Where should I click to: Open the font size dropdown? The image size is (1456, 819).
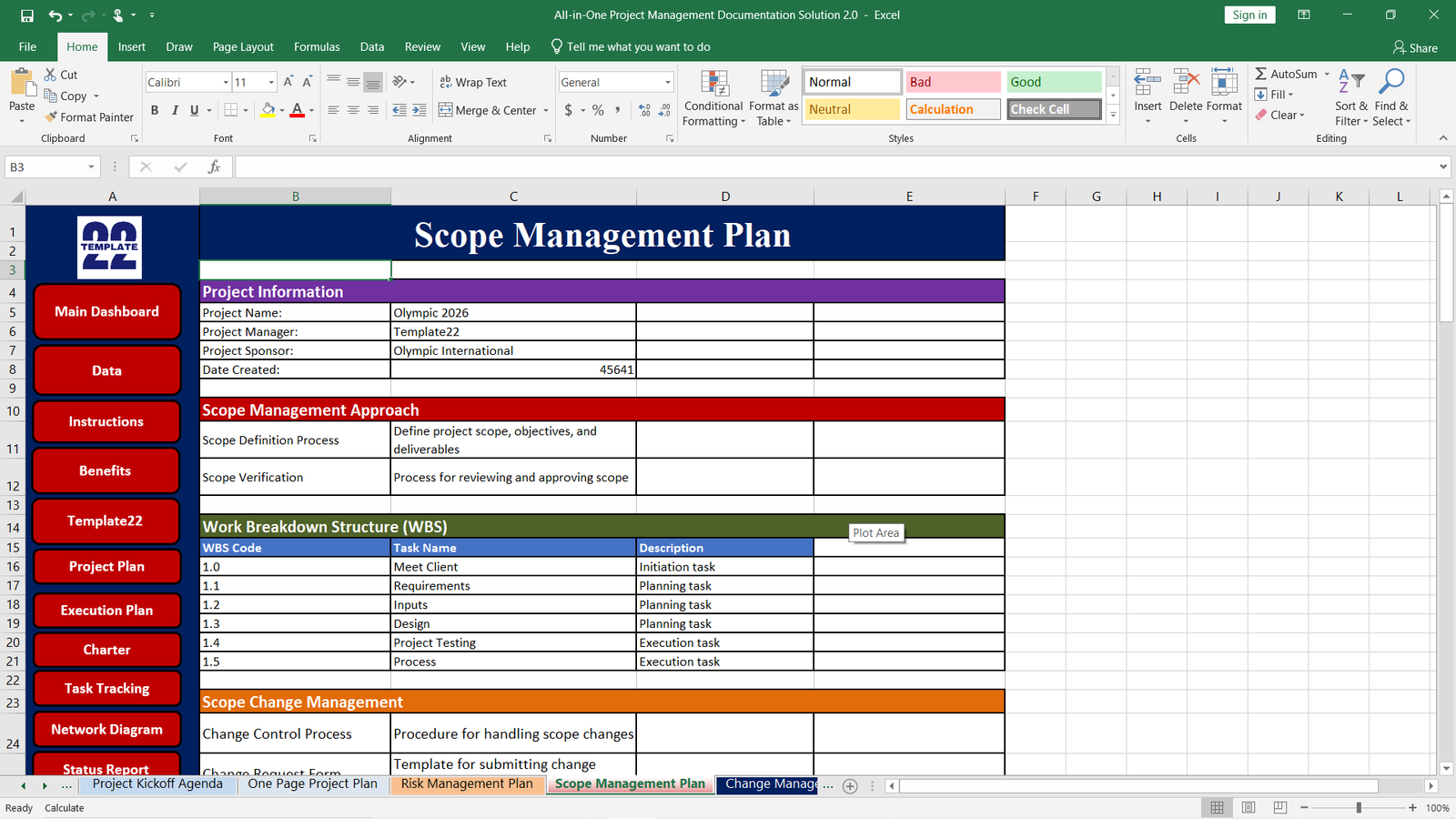pos(271,82)
